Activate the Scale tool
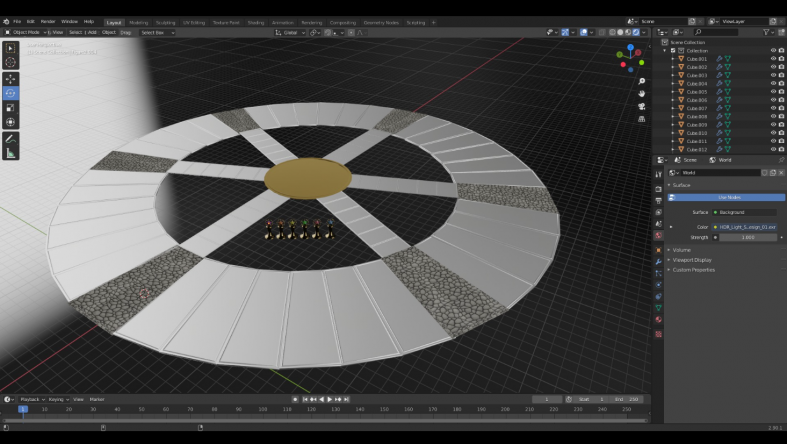 (11, 107)
